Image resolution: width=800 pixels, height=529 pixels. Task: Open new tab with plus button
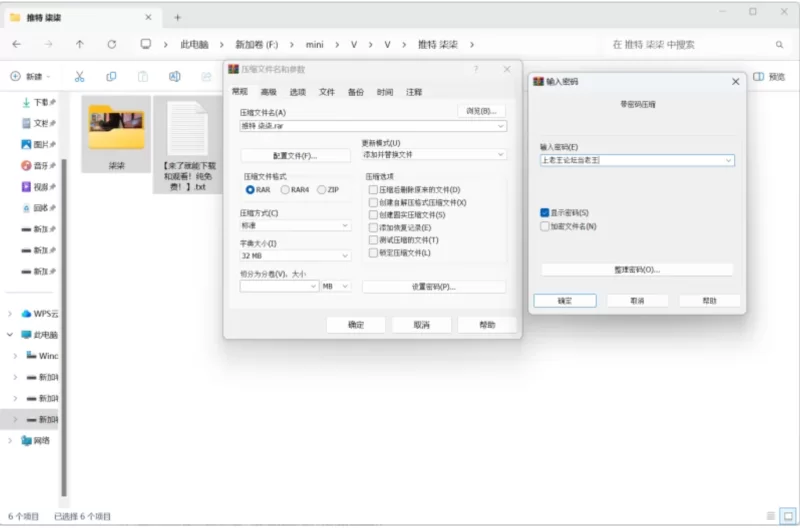click(x=178, y=17)
